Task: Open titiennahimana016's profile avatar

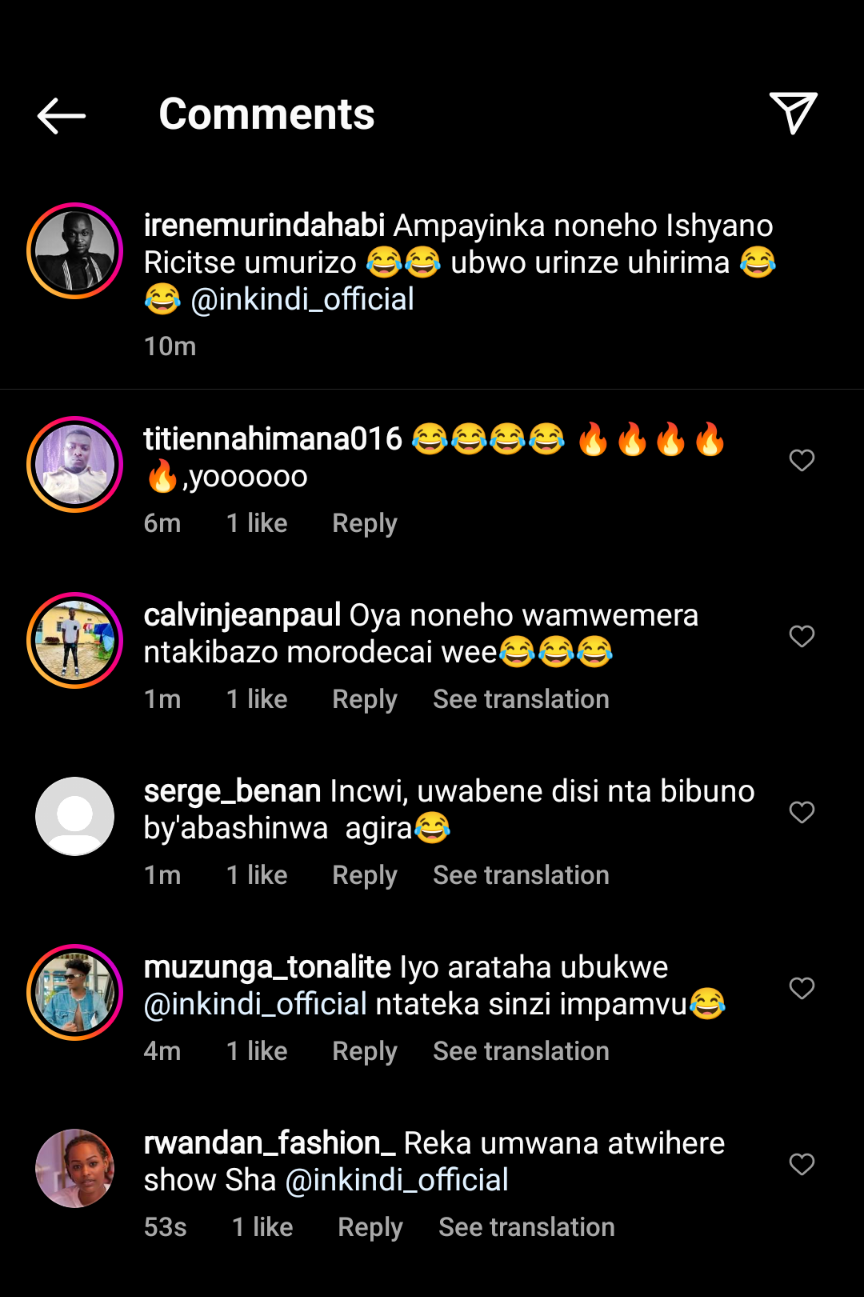Action: tap(75, 465)
